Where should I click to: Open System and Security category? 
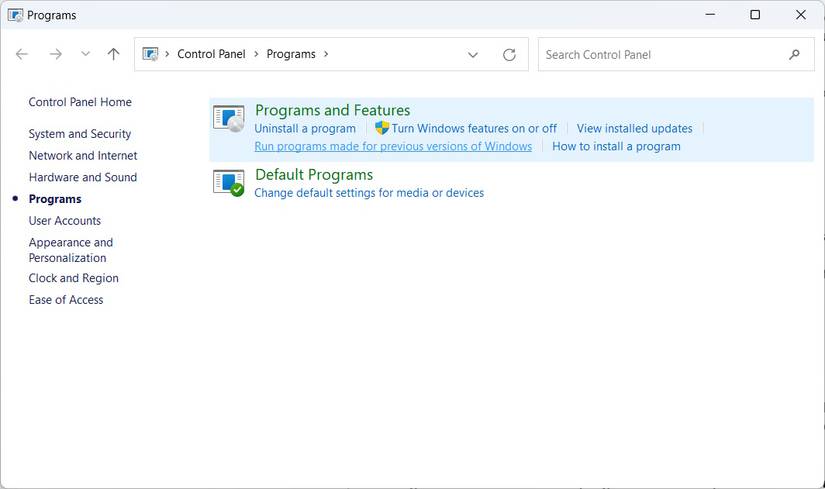(80, 134)
